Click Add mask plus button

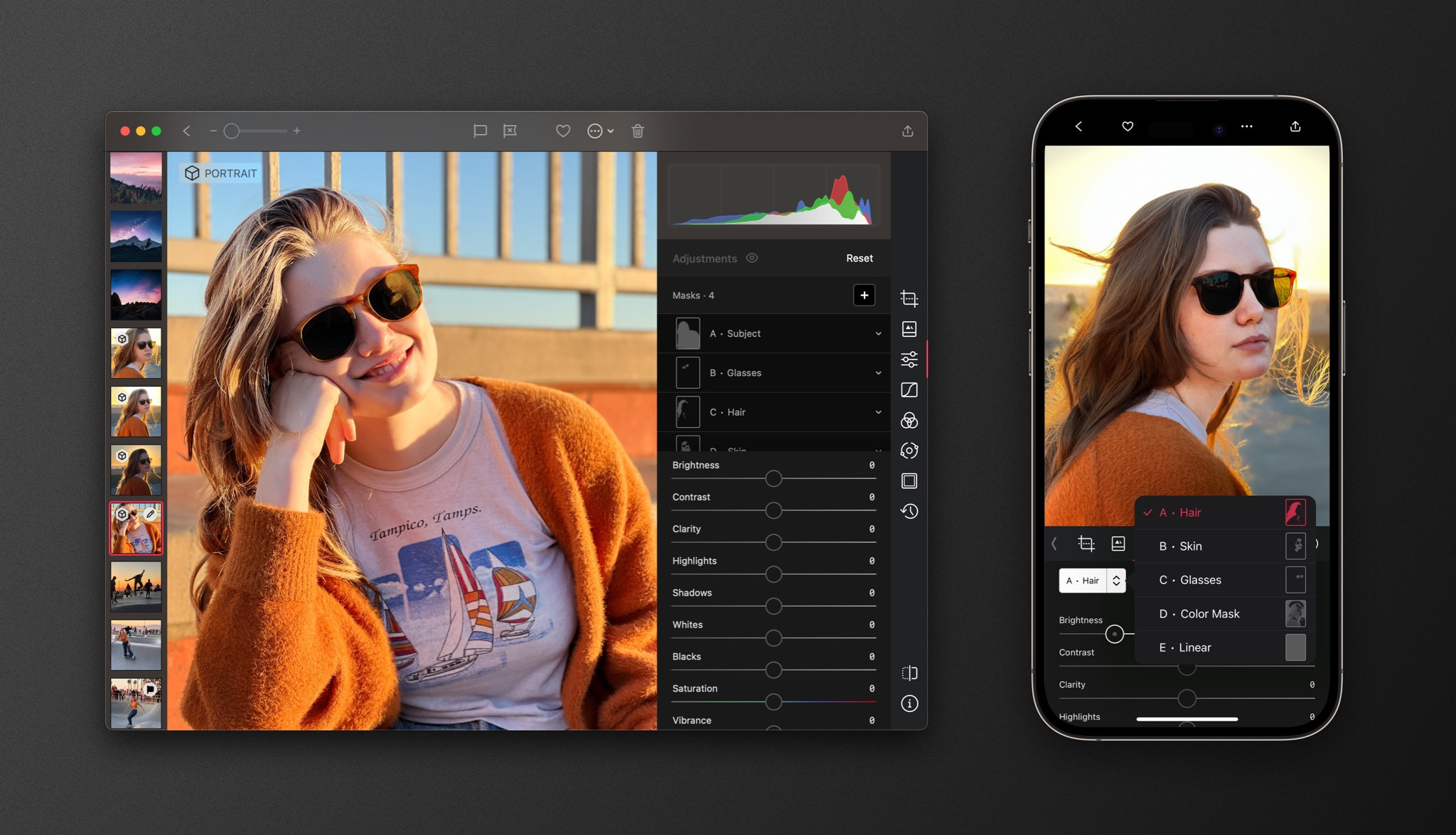(864, 295)
